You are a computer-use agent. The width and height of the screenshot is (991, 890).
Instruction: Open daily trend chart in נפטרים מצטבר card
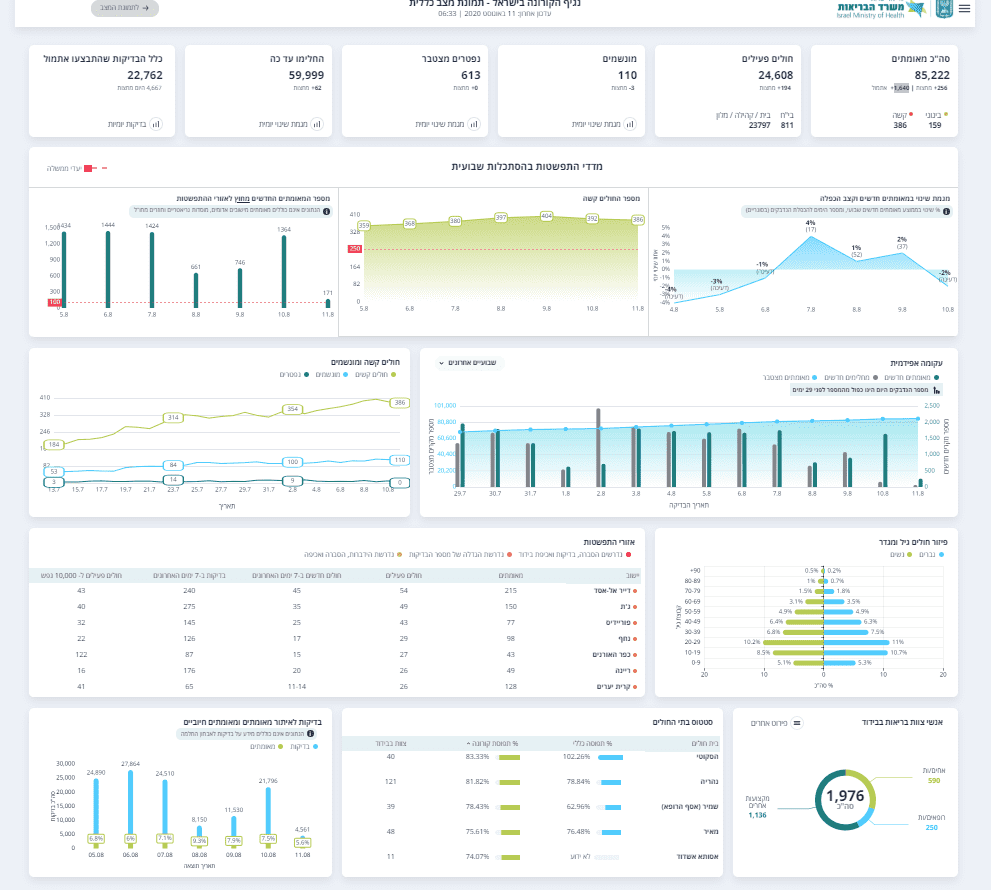coord(473,124)
